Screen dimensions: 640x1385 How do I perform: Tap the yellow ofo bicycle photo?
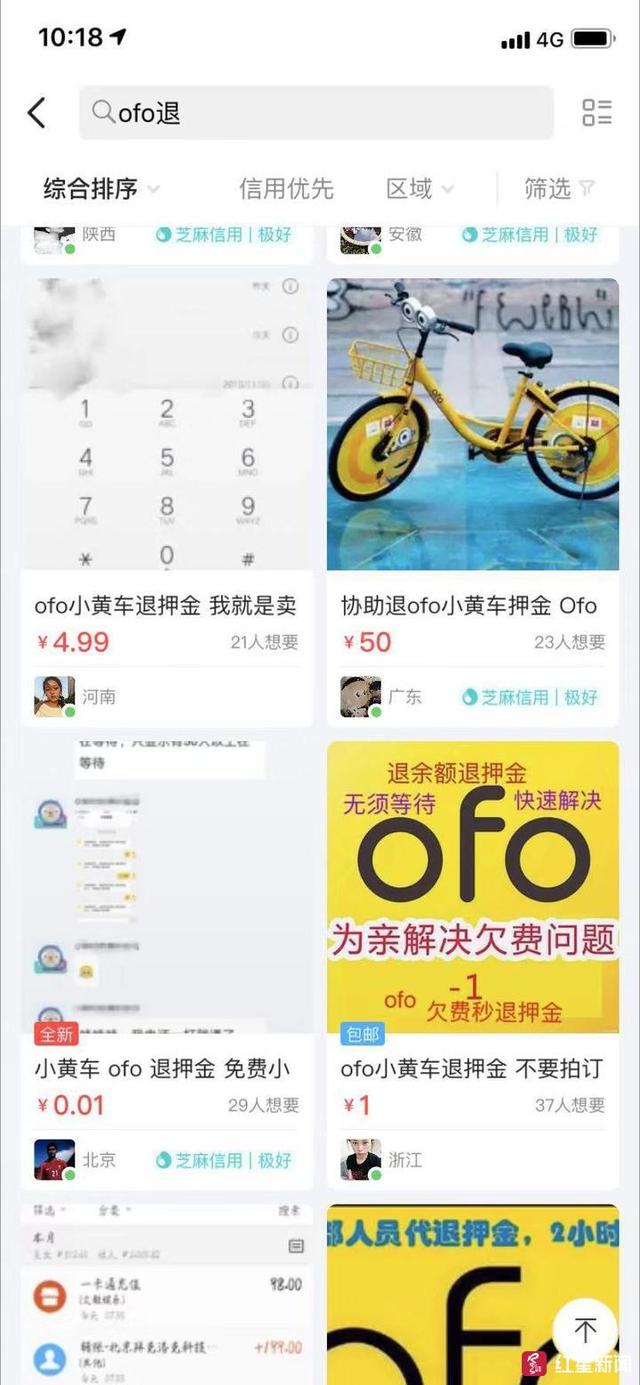tap(473, 424)
